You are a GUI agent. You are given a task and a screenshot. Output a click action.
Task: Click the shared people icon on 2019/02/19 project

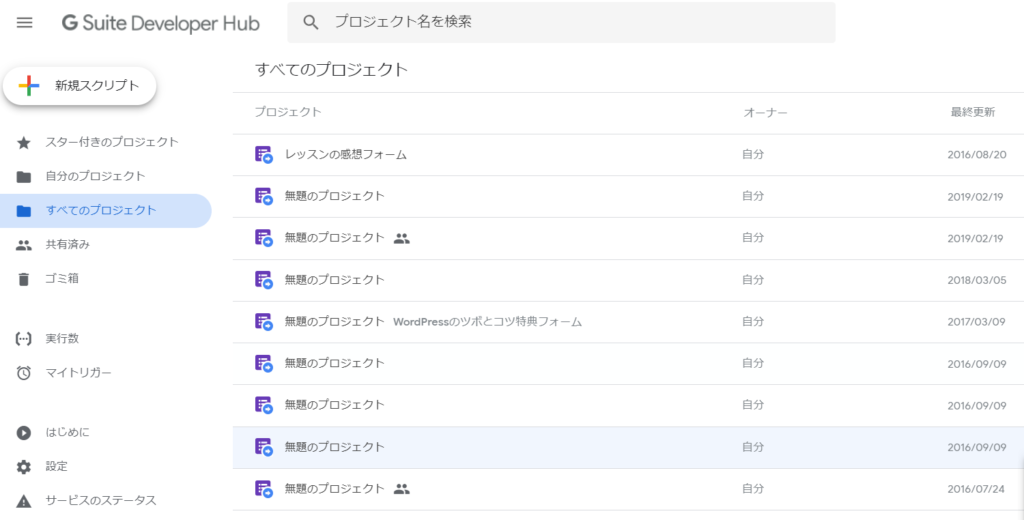[402, 238]
